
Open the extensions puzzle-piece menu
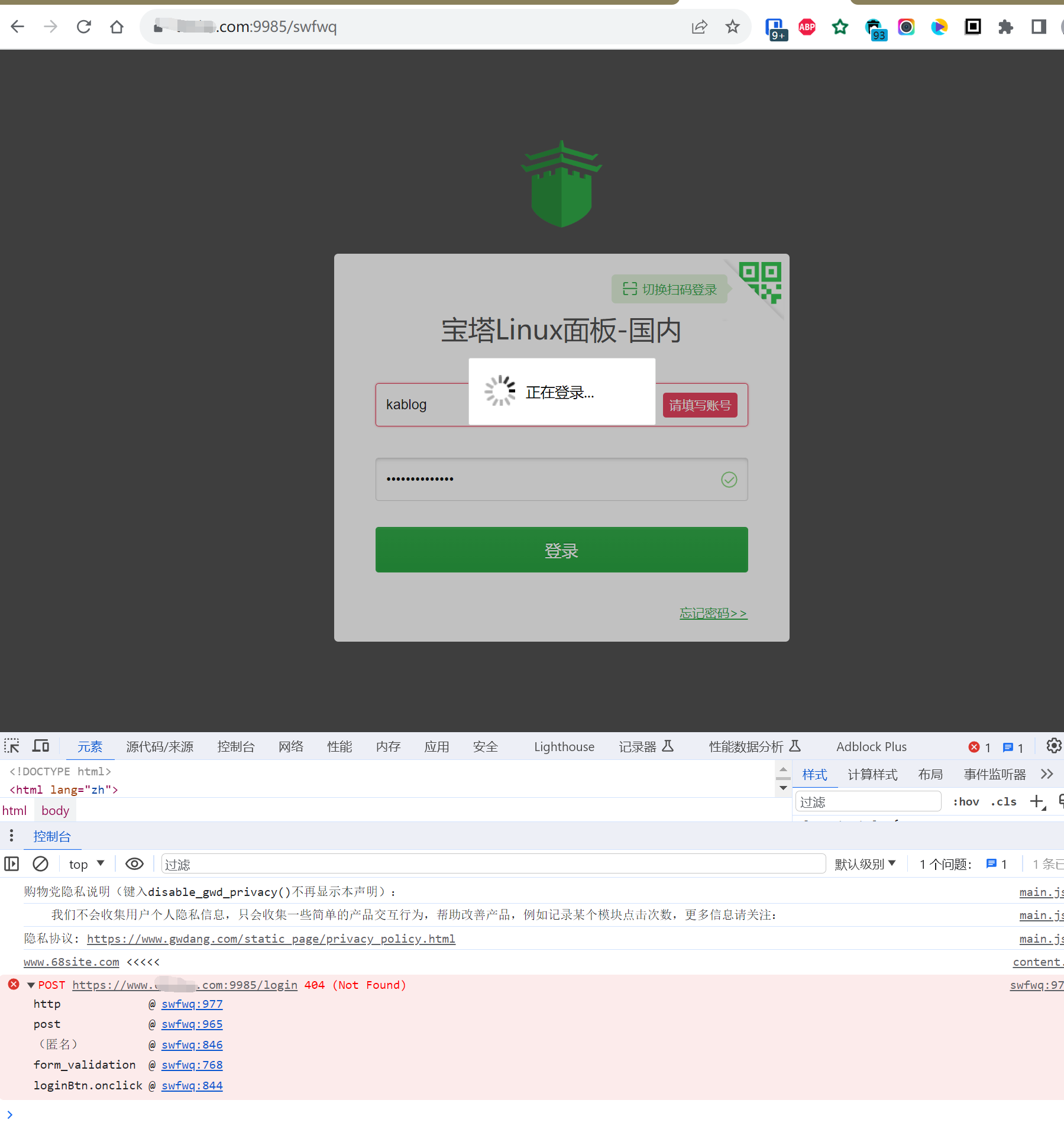[x=1005, y=27]
